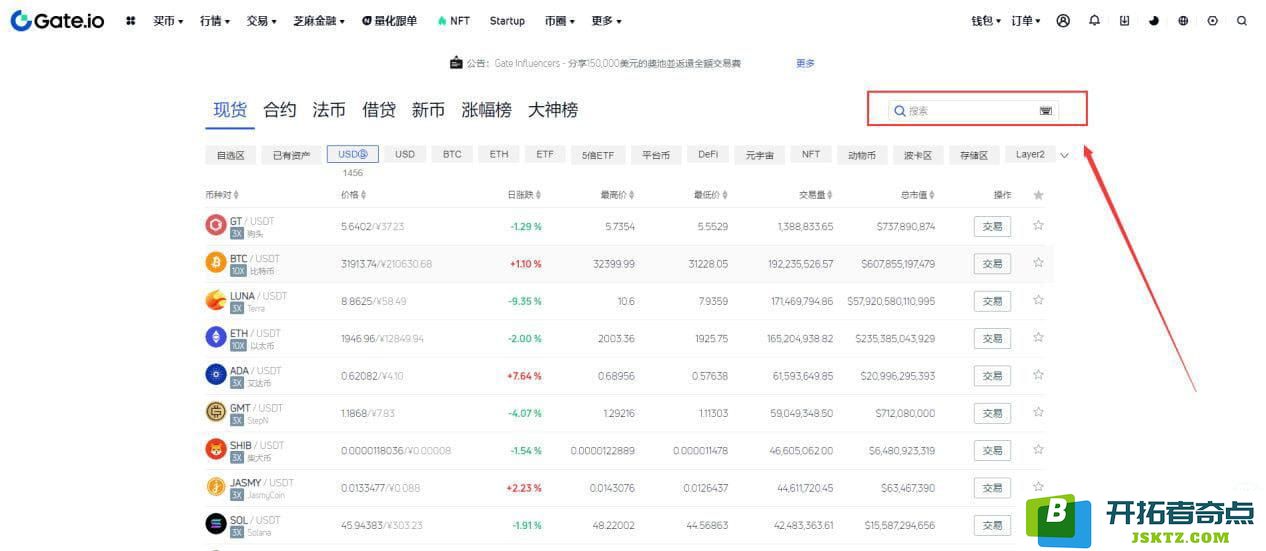Favorite the SHIB/USDT pair with its star
Screen dimensions: 1266x551
click(x=1038, y=449)
